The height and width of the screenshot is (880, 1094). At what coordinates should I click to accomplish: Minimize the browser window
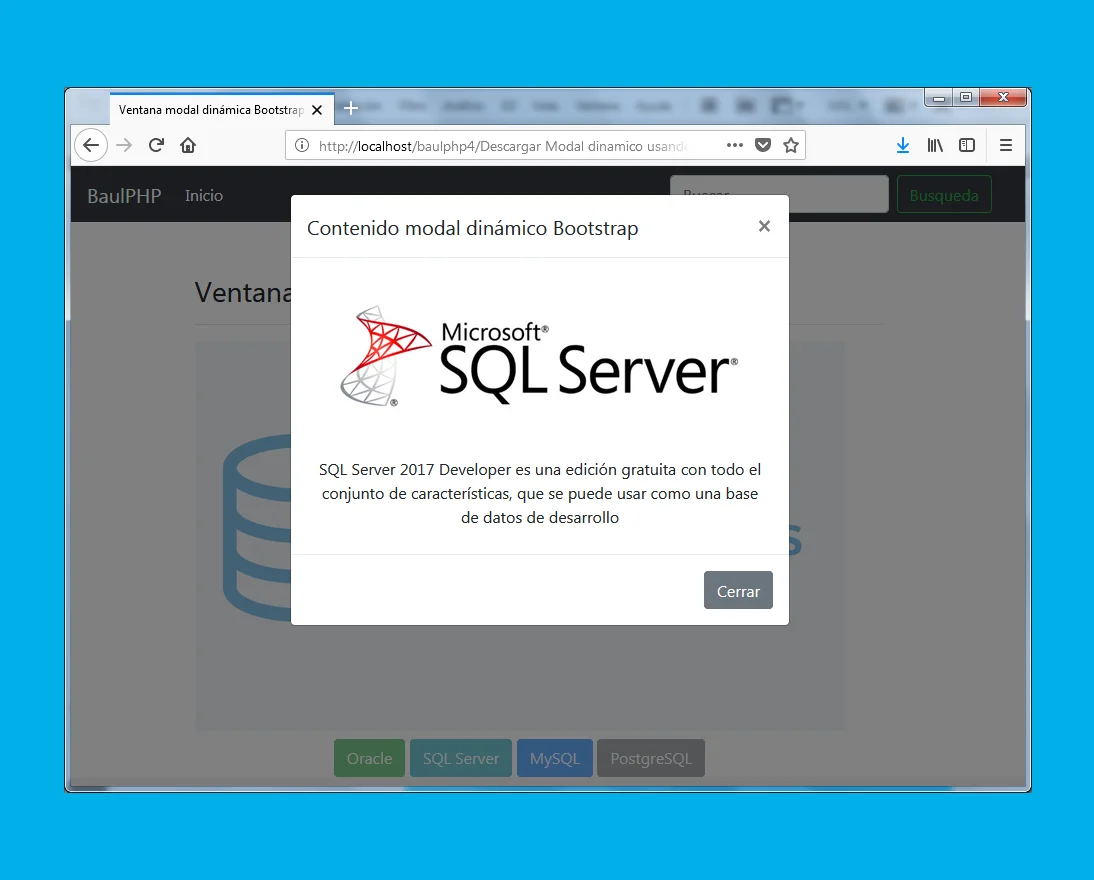[939, 98]
